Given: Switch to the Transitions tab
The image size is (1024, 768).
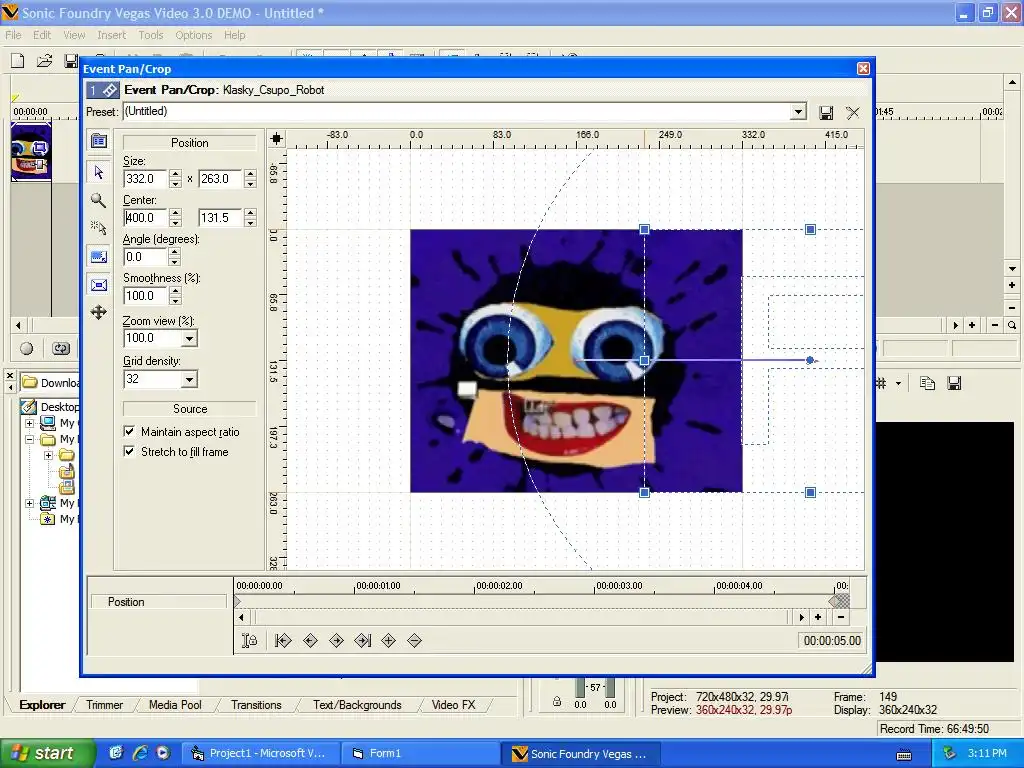Looking at the screenshot, I should [256, 705].
